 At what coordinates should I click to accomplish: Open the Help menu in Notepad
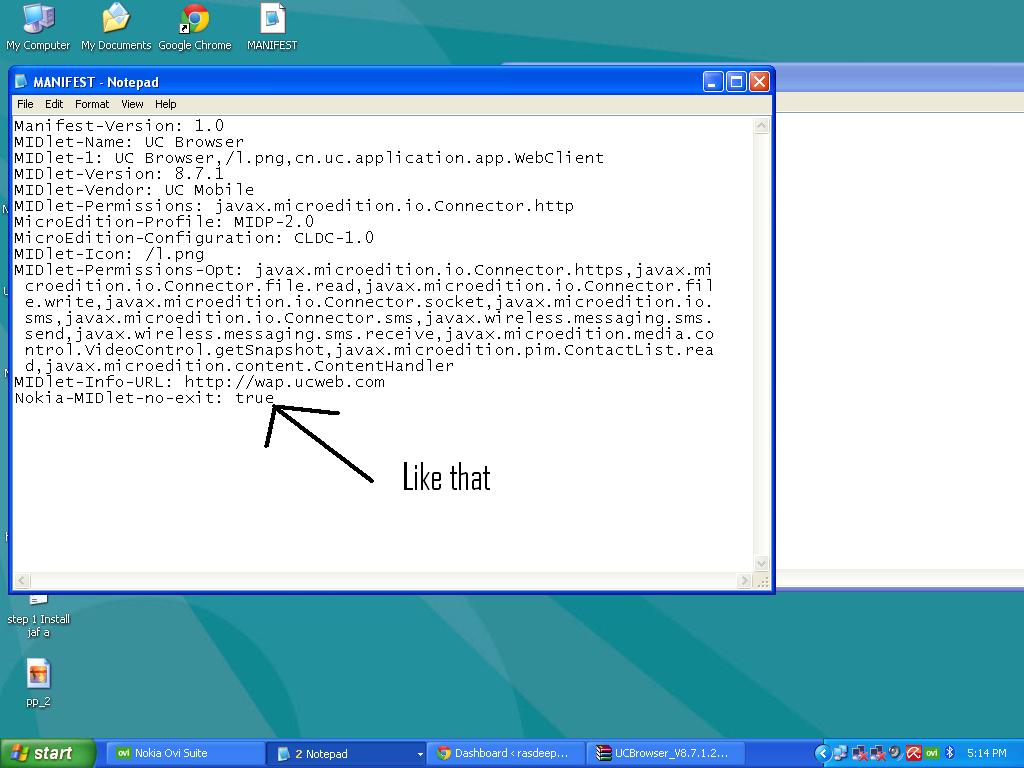(x=165, y=104)
